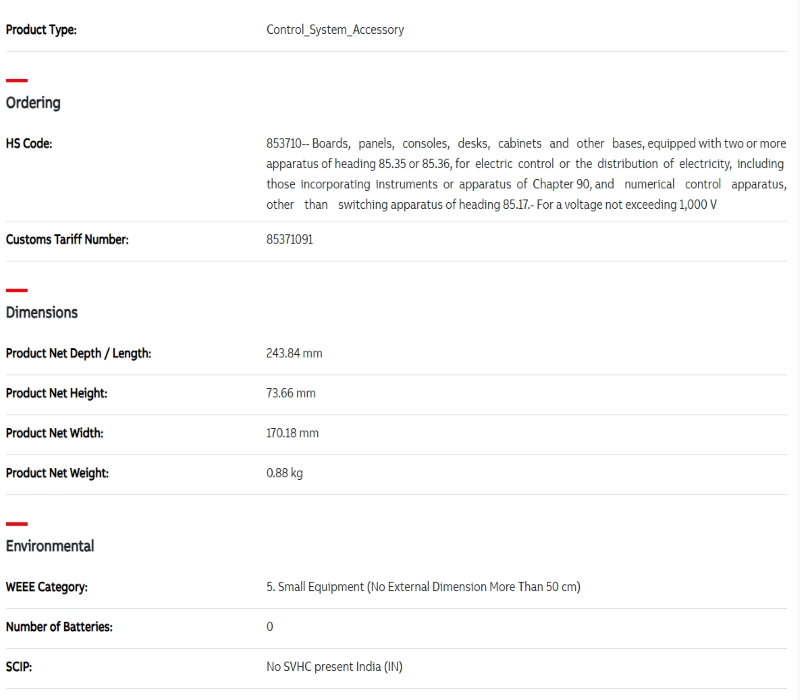Select the HS Code description paragraph
This screenshot has width=800, height=700.
525,174
